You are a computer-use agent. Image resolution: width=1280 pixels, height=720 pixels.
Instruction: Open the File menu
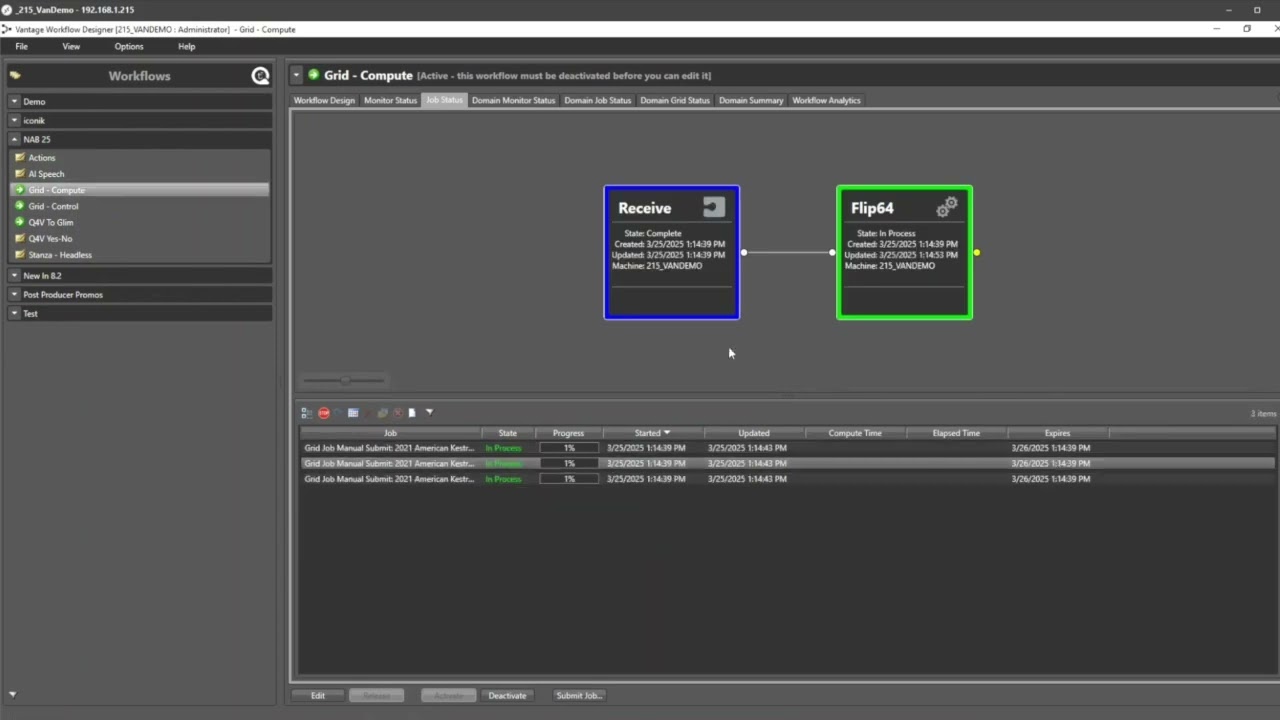point(21,47)
